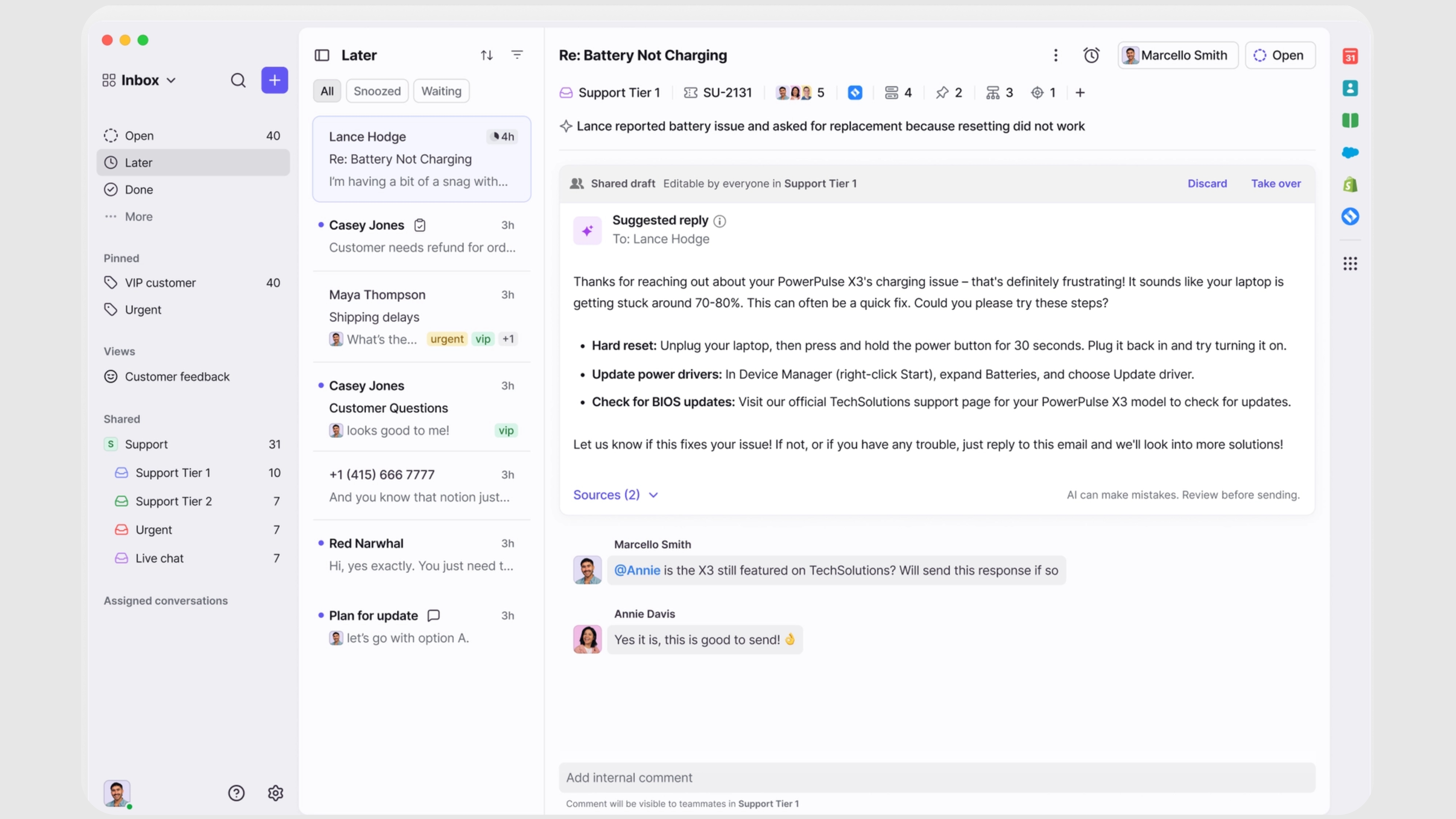Go to the Open folder
The width and height of the screenshot is (1456, 819).
193,136
